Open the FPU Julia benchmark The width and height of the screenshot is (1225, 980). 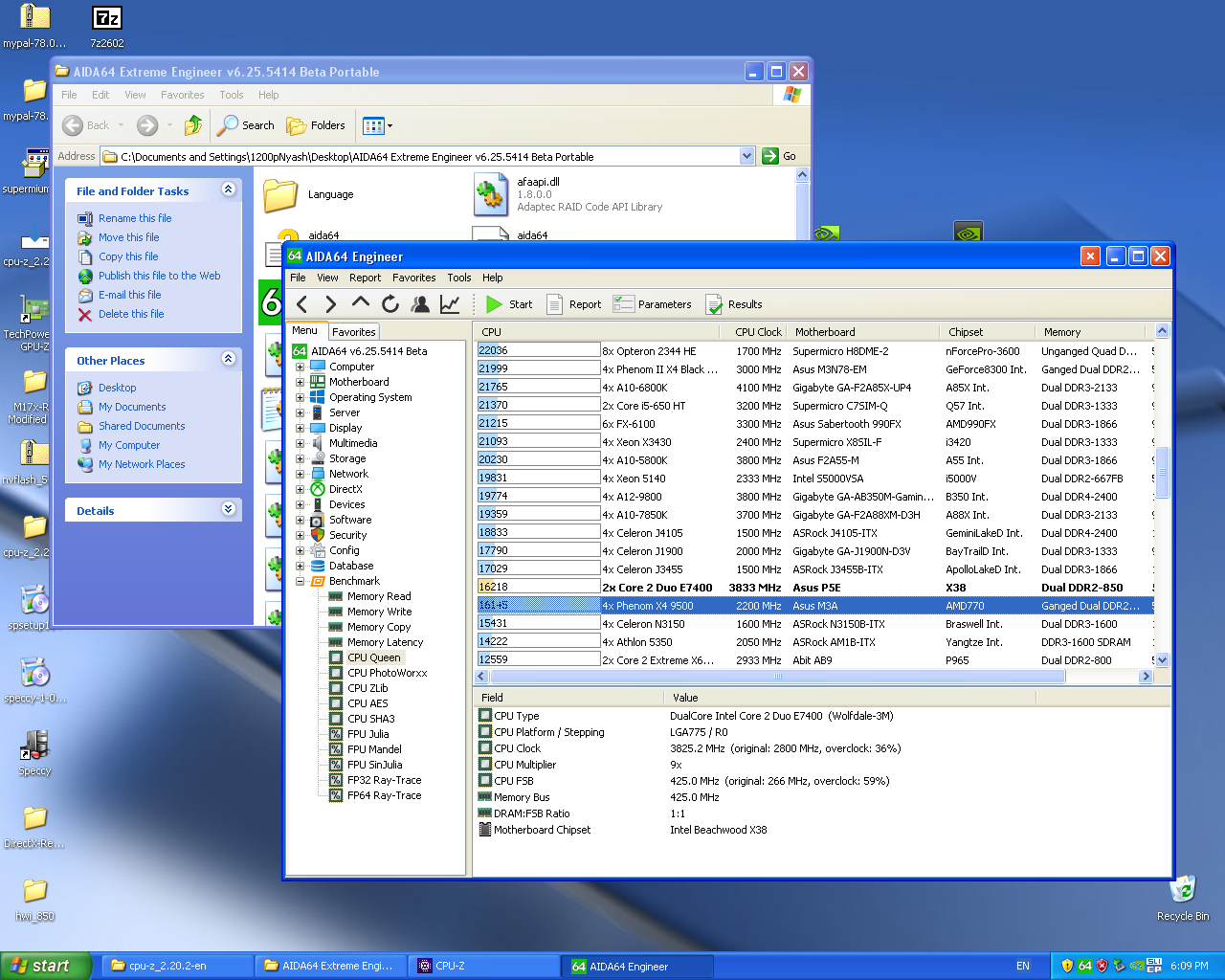pyautogui.click(x=367, y=734)
